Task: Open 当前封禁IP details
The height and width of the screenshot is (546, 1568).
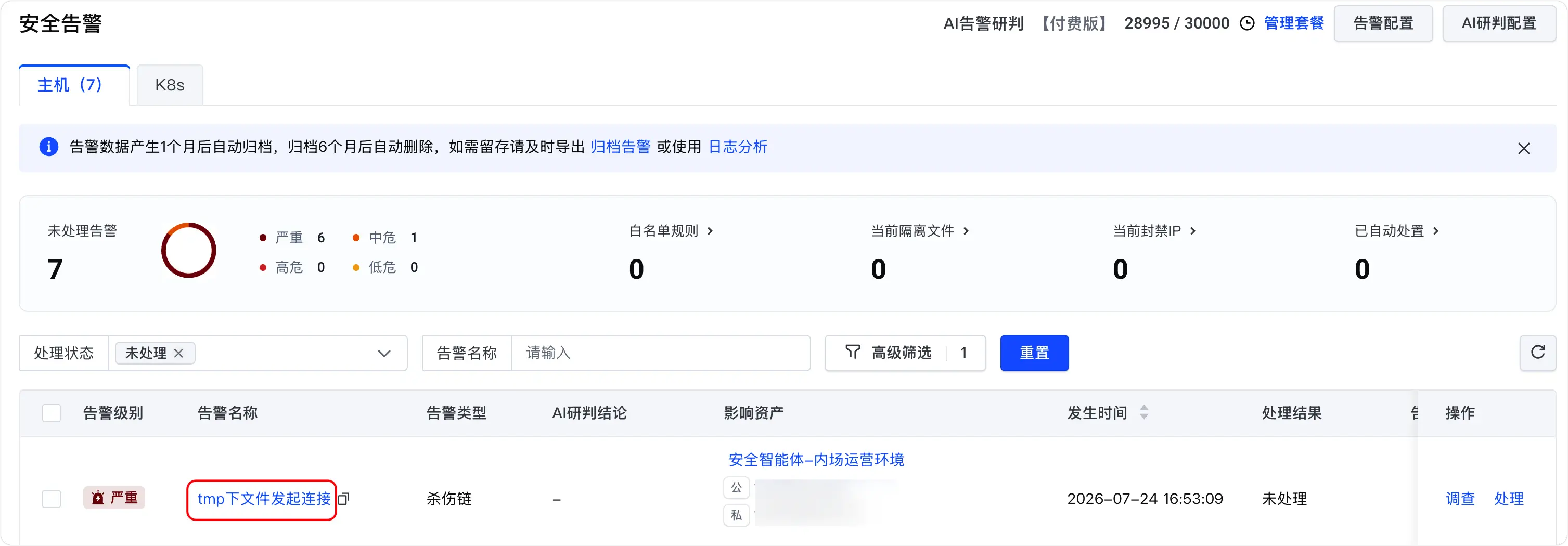Action: 1154,231
